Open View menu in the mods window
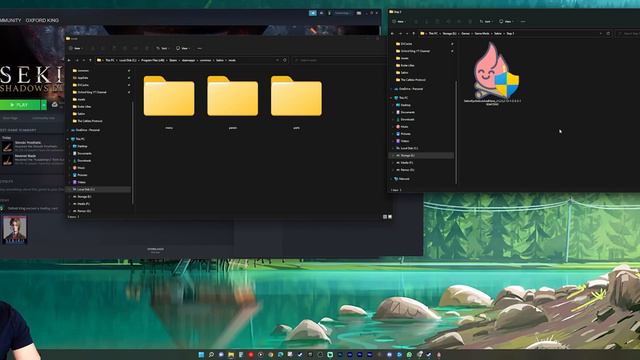 182,48
